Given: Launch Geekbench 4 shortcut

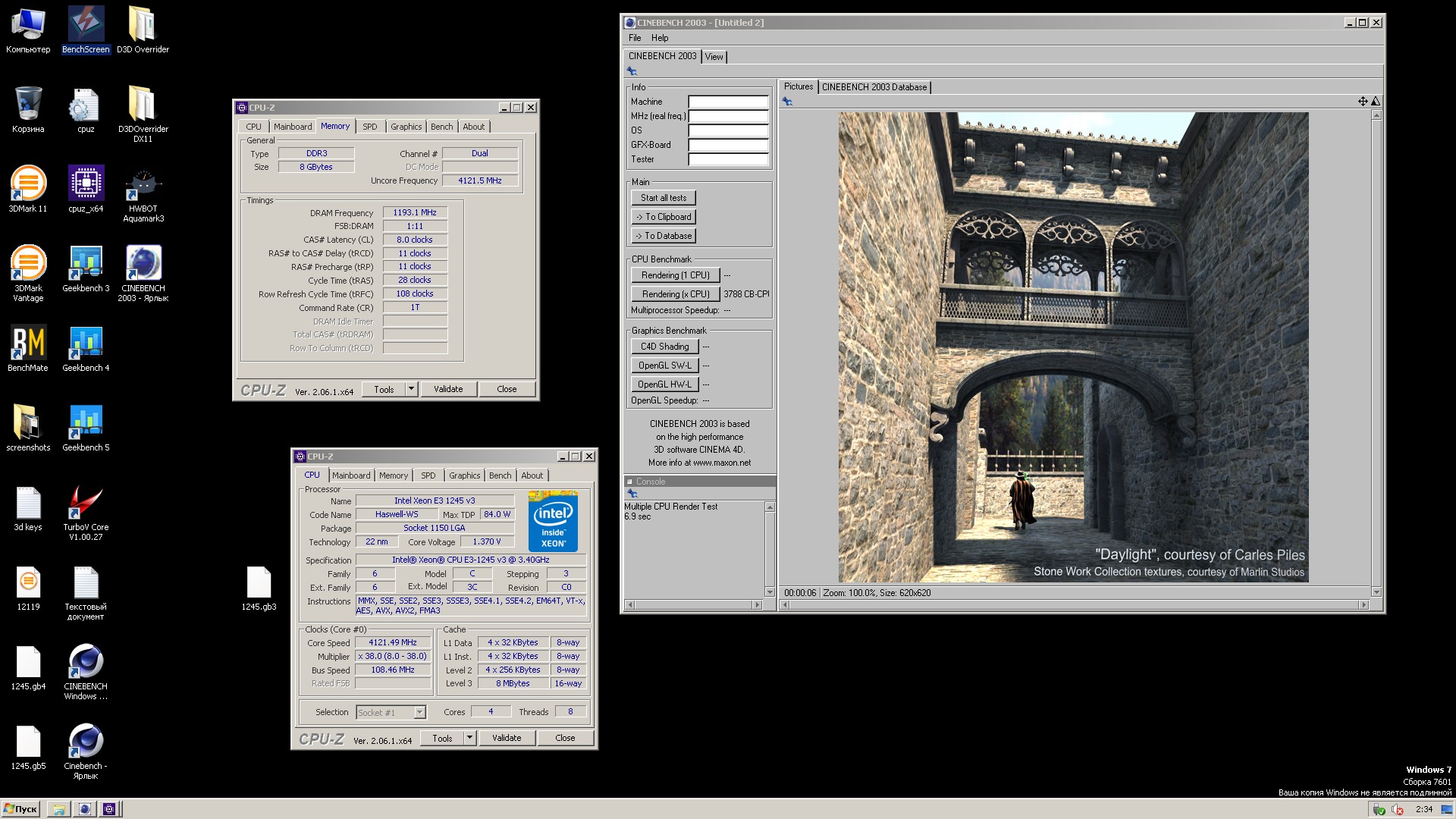Looking at the screenshot, I should [86, 349].
